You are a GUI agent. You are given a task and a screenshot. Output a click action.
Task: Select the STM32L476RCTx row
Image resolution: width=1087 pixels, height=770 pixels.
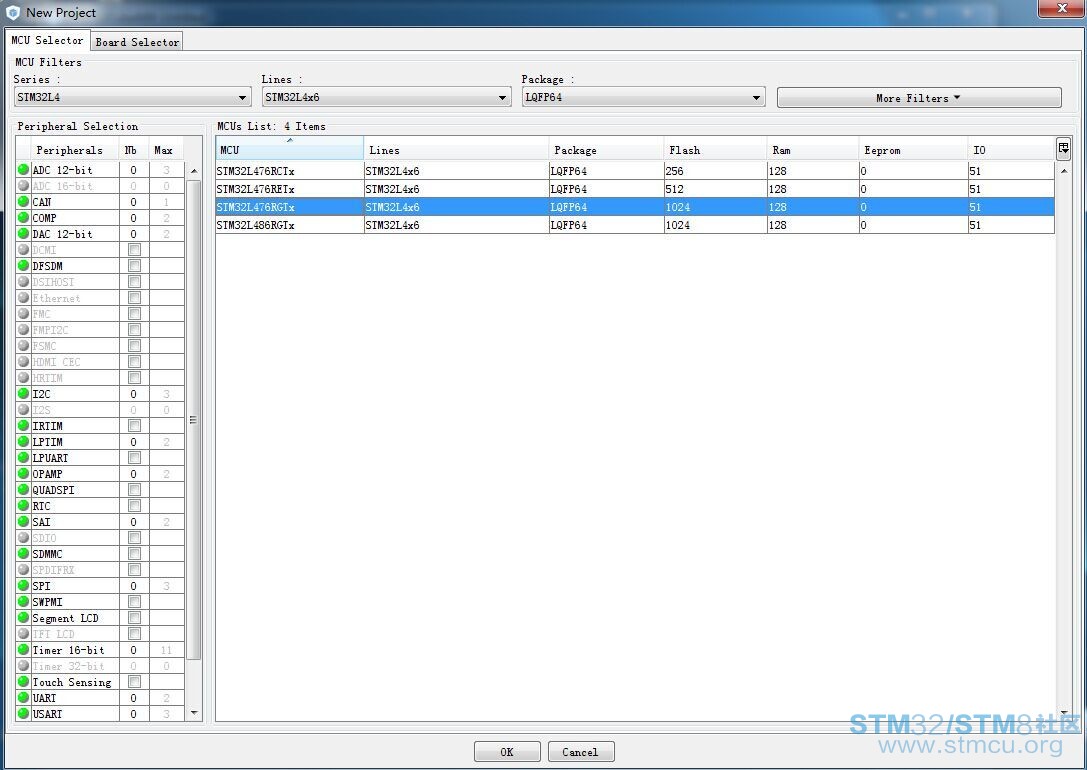[635, 170]
